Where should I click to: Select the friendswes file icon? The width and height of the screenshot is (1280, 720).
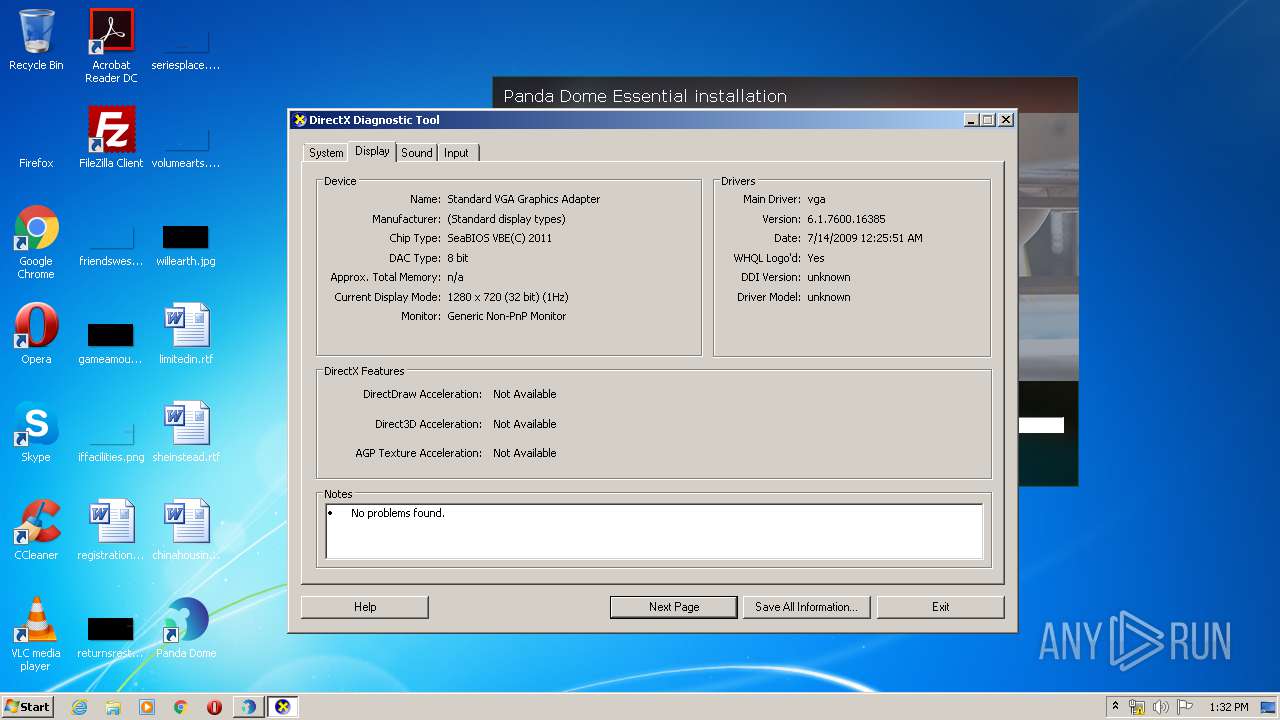[x=111, y=246]
